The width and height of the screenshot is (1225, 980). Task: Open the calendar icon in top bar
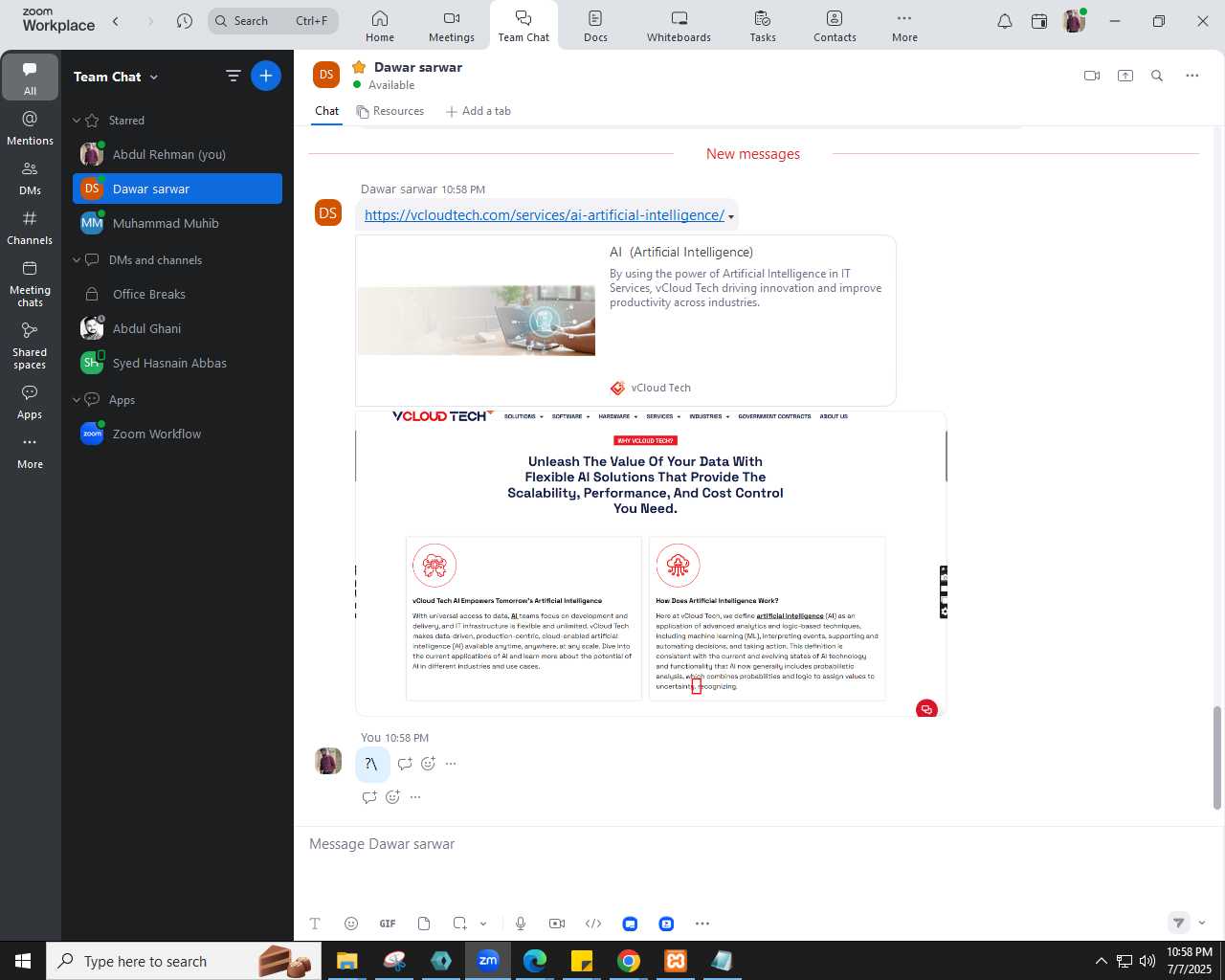(1039, 21)
